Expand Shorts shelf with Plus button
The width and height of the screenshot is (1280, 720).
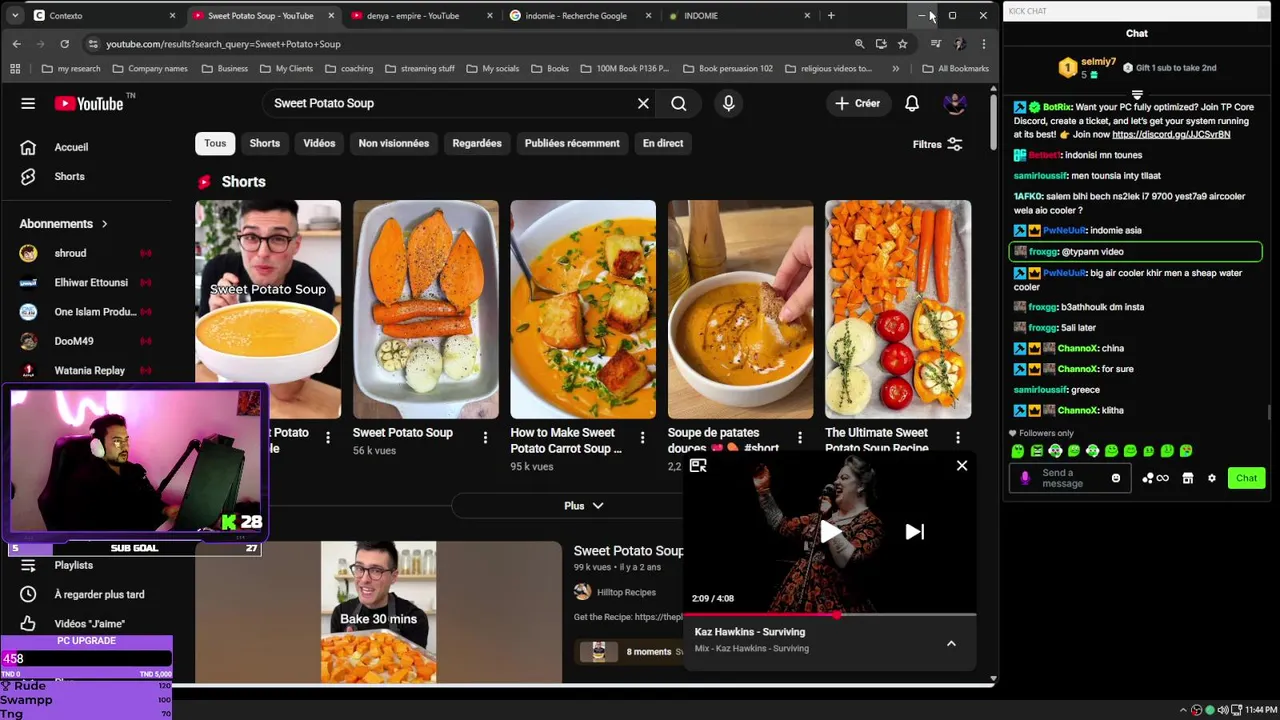(x=583, y=506)
